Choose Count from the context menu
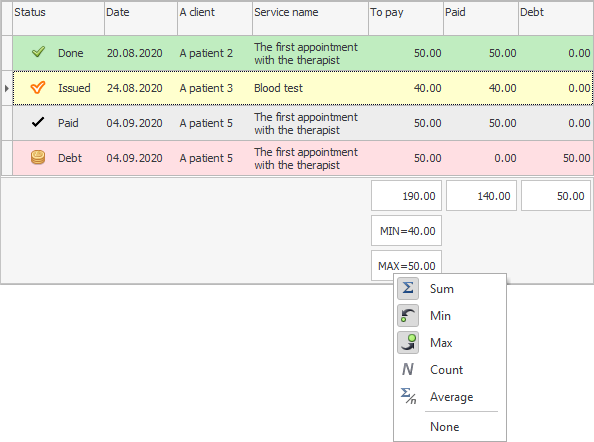594x442 pixels. click(x=450, y=370)
